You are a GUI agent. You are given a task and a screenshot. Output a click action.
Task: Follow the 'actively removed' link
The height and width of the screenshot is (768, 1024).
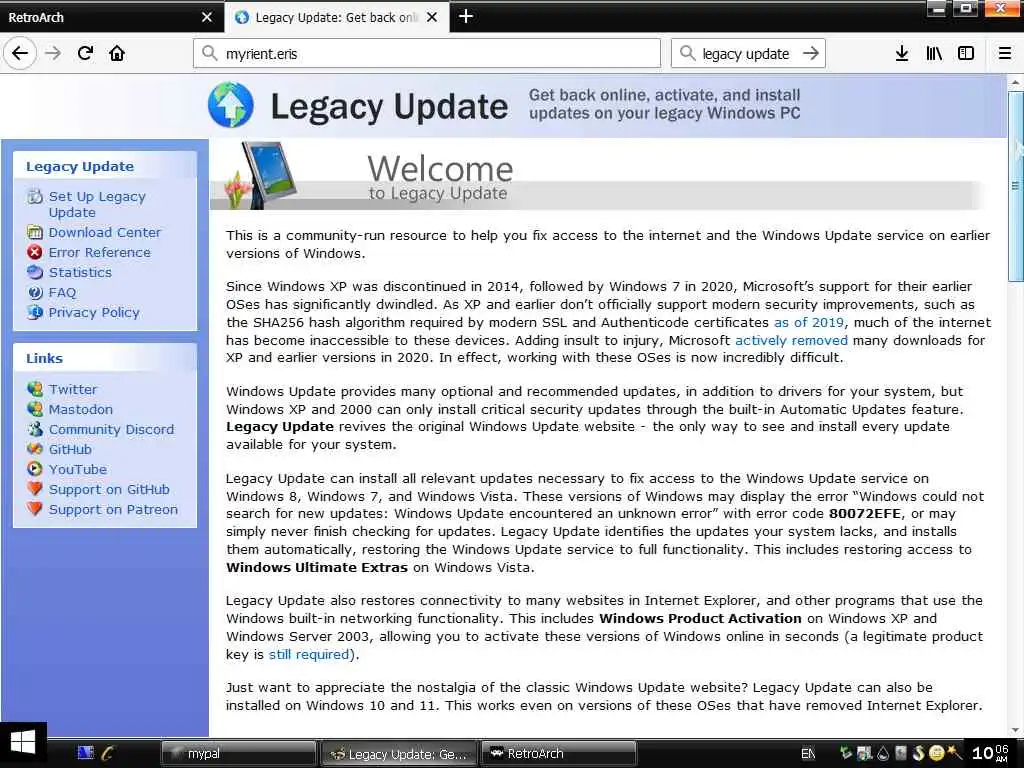(791, 340)
